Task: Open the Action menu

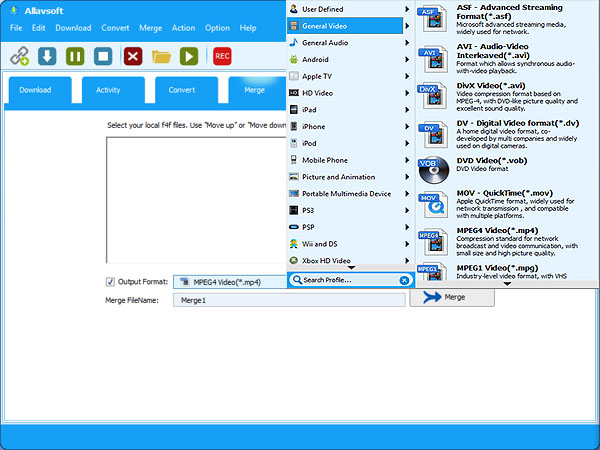Action: [183, 28]
